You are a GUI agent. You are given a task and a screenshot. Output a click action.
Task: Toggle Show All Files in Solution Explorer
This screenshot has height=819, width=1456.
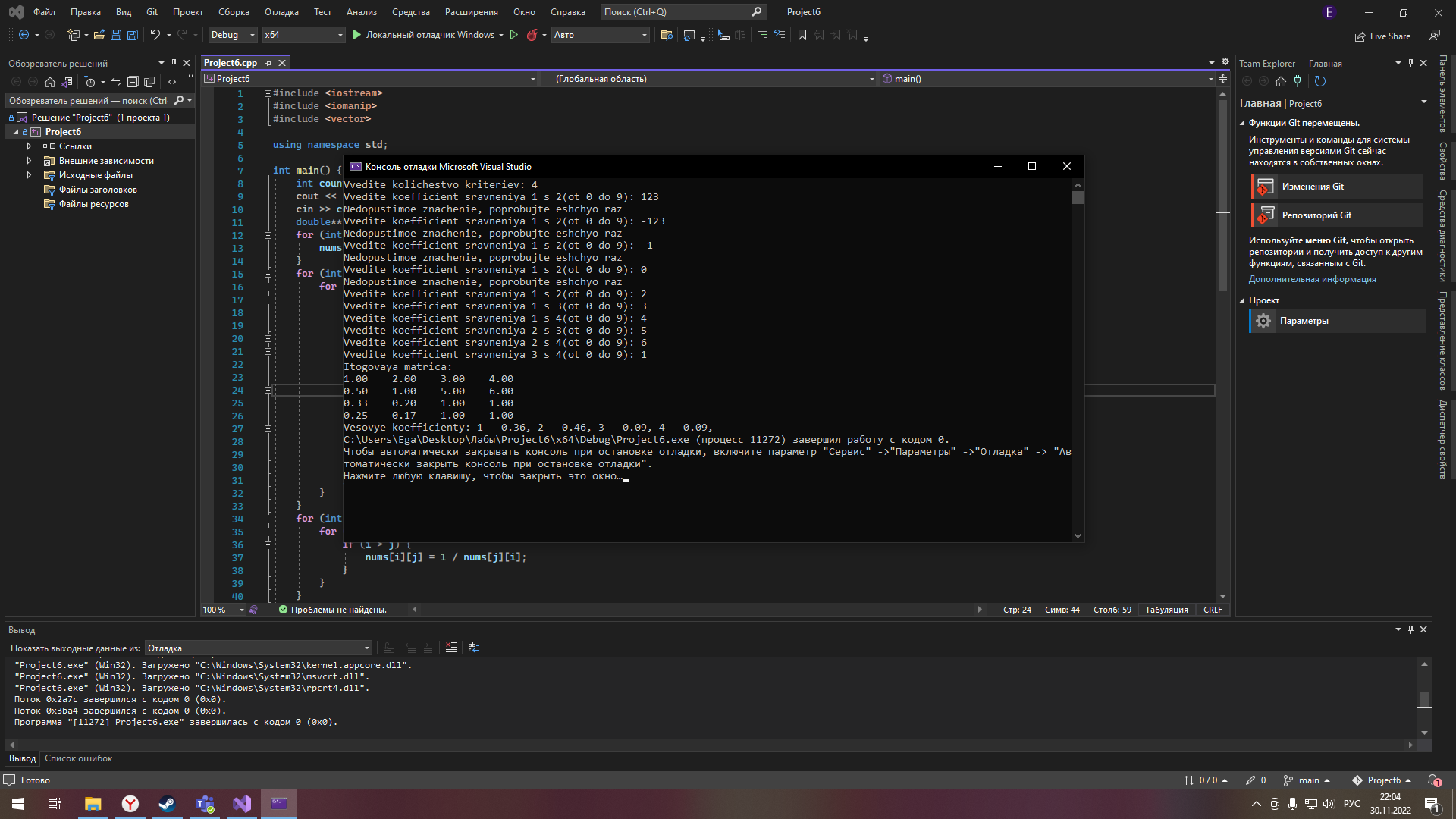click(x=149, y=82)
